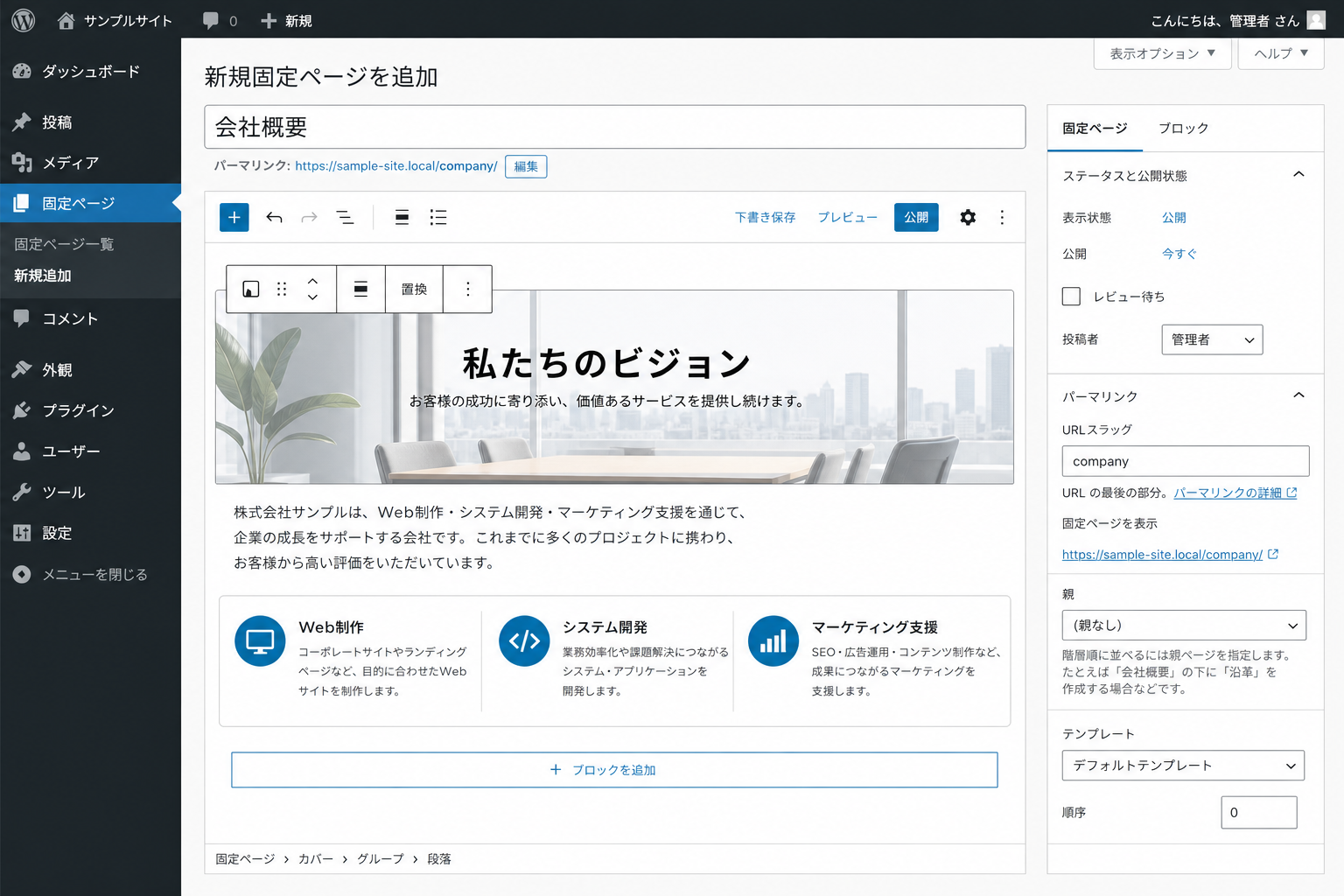Image resolution: width=1344 pixels, height=896 pixels.
Task: Collapse the ステータスと公開状態 panel
Action: pos(1298,175)
